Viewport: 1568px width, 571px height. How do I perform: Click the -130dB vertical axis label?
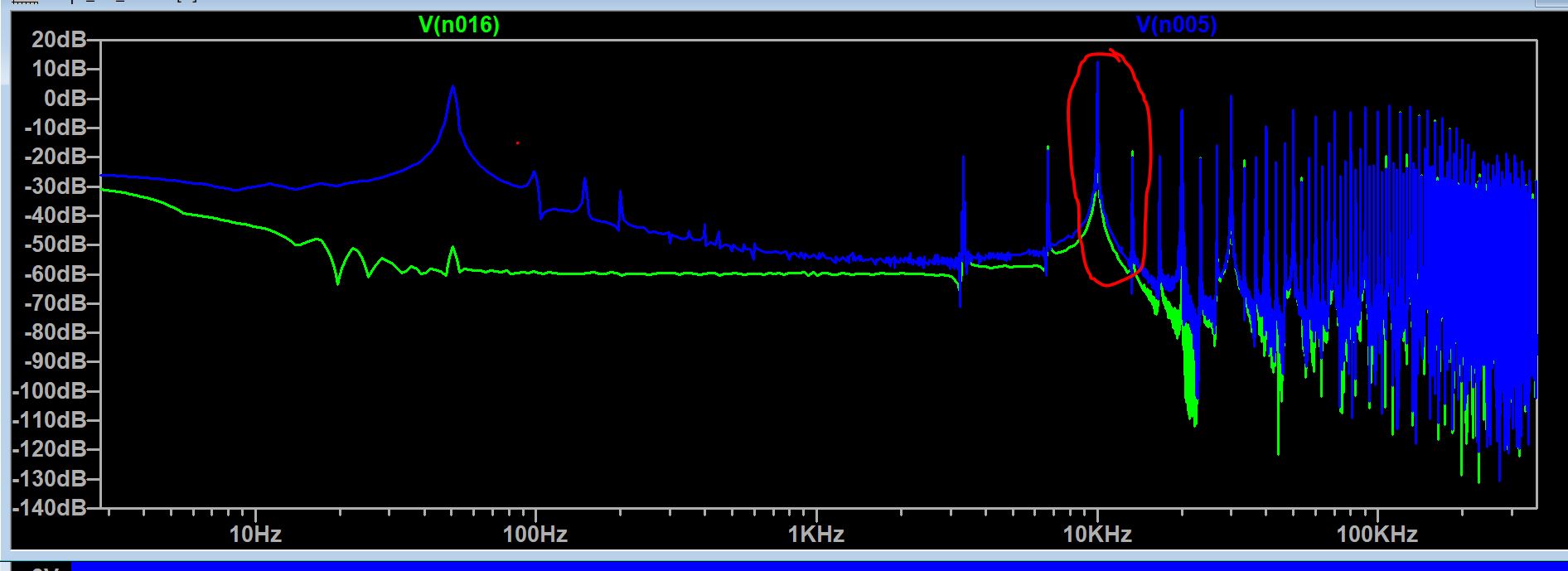pos(50,478)
